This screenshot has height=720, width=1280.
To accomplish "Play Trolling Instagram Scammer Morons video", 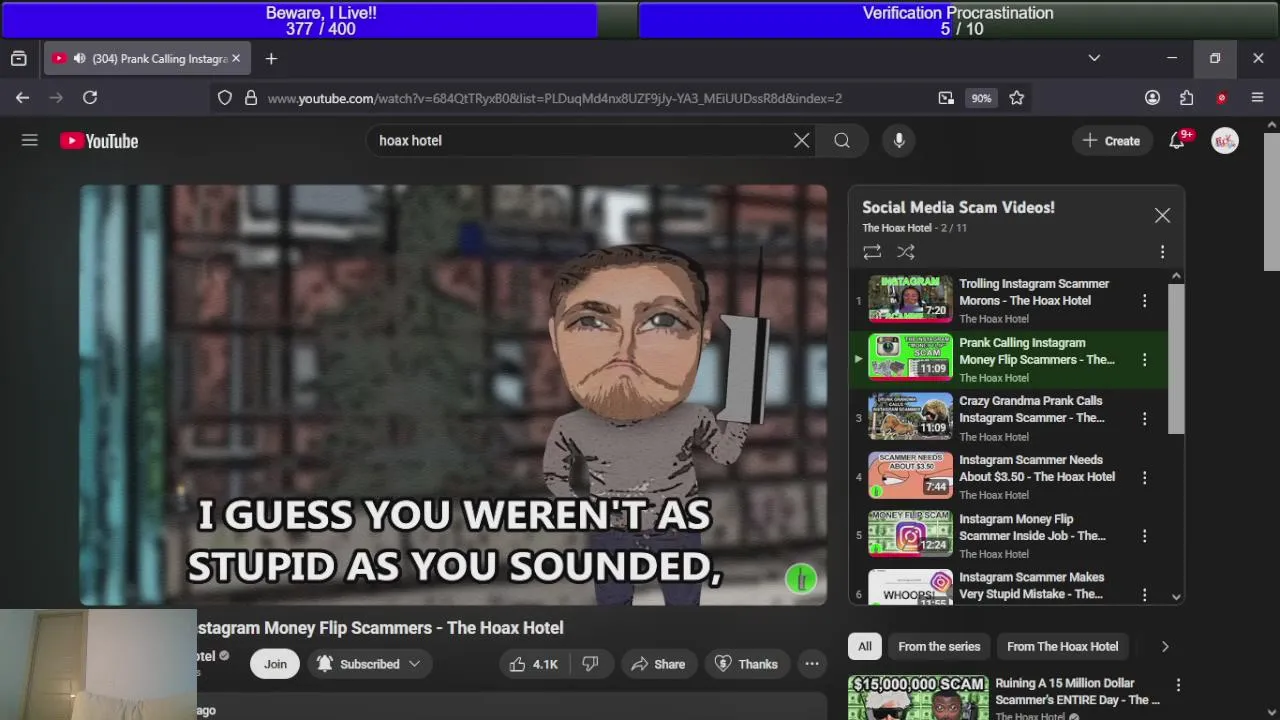I will point(1010,300).
